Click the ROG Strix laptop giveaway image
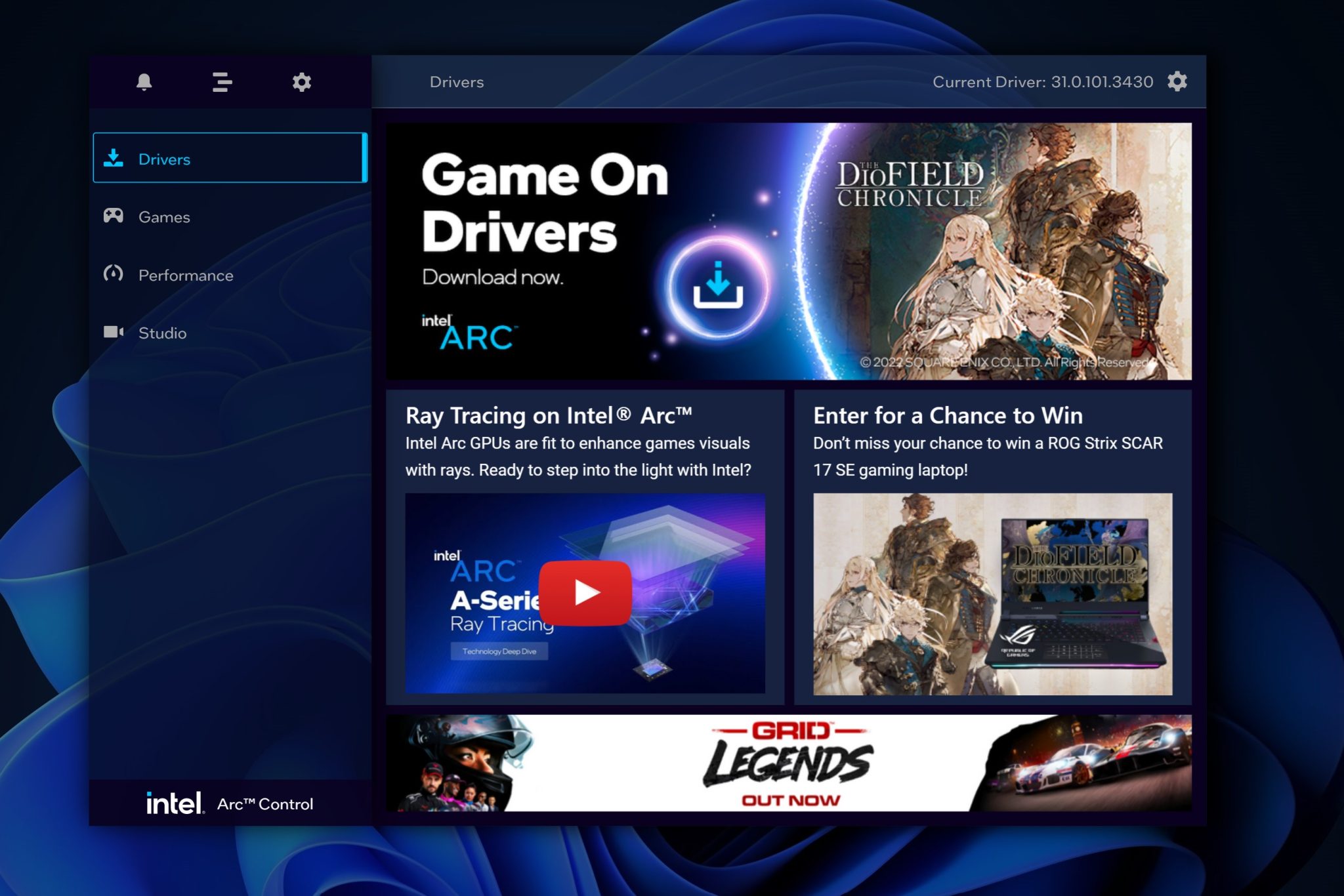 [x=992, y=594]
